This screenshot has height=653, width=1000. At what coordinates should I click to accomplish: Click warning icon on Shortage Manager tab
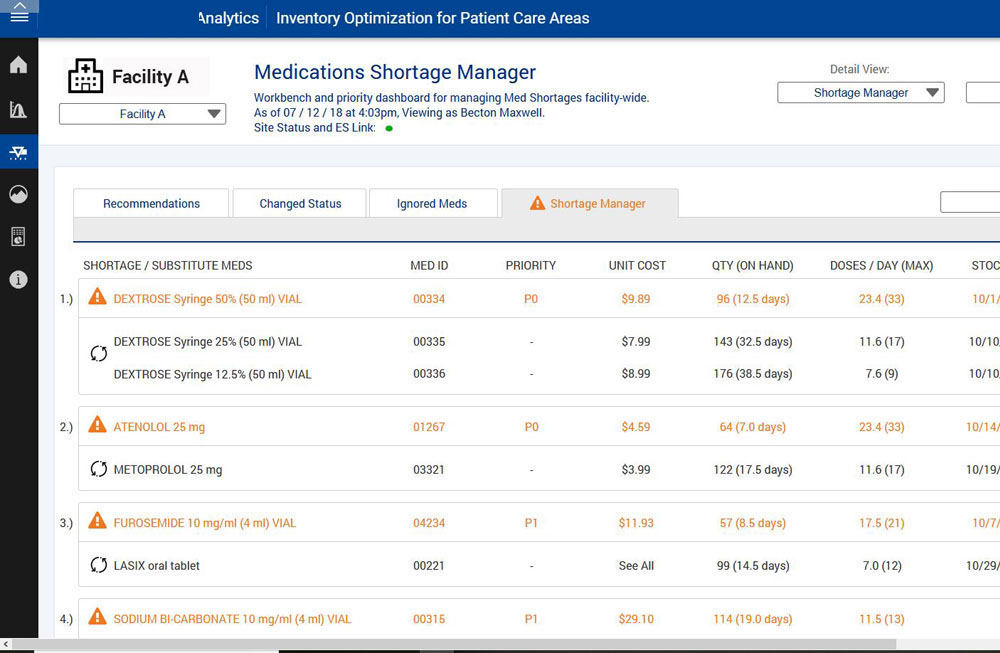[538, 203]
